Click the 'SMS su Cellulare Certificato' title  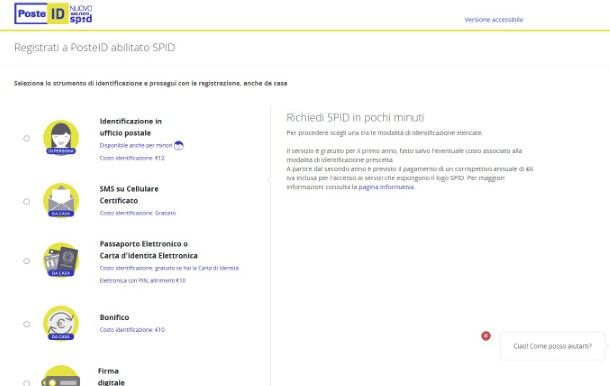click(x=129, y=195)
